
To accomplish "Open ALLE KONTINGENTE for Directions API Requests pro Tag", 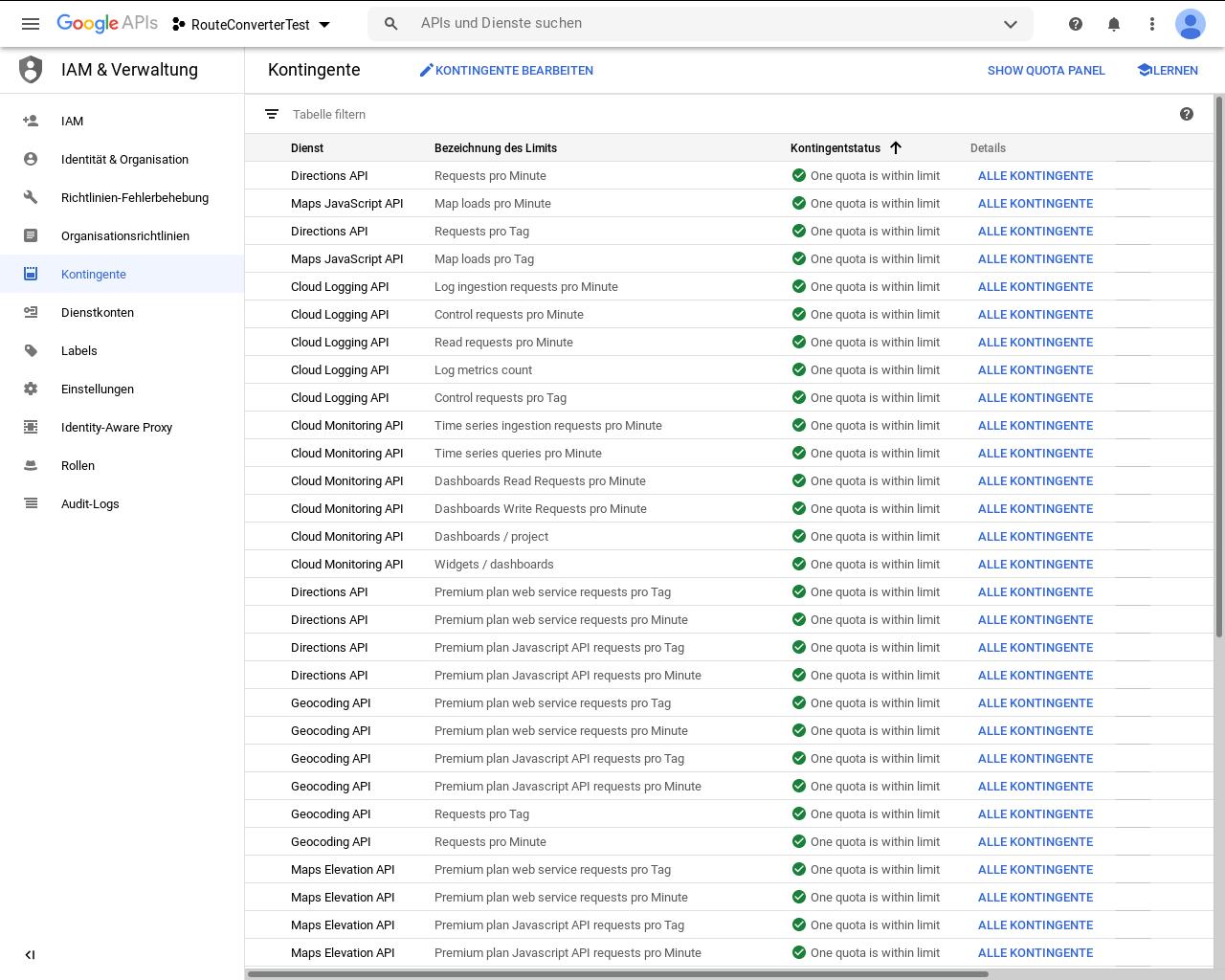I will click(x=1036, y=232).
